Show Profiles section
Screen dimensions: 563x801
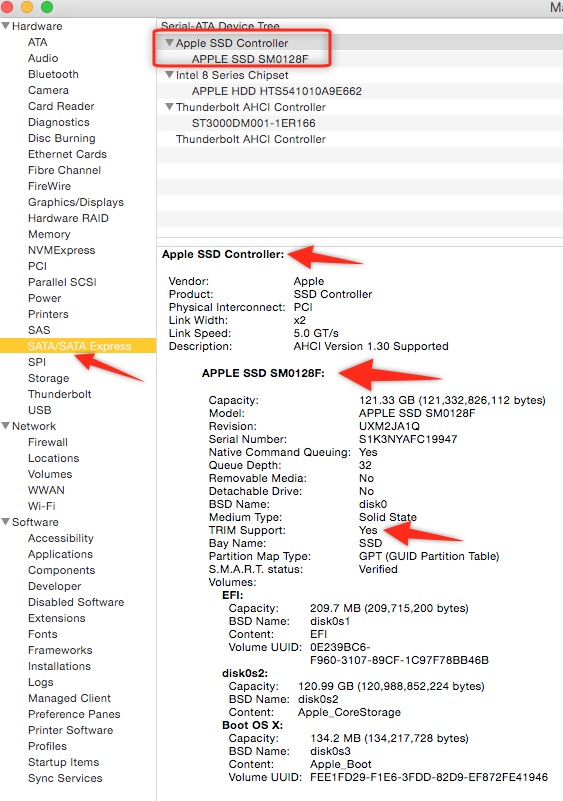pyautogui.click(x=47, y=746)
